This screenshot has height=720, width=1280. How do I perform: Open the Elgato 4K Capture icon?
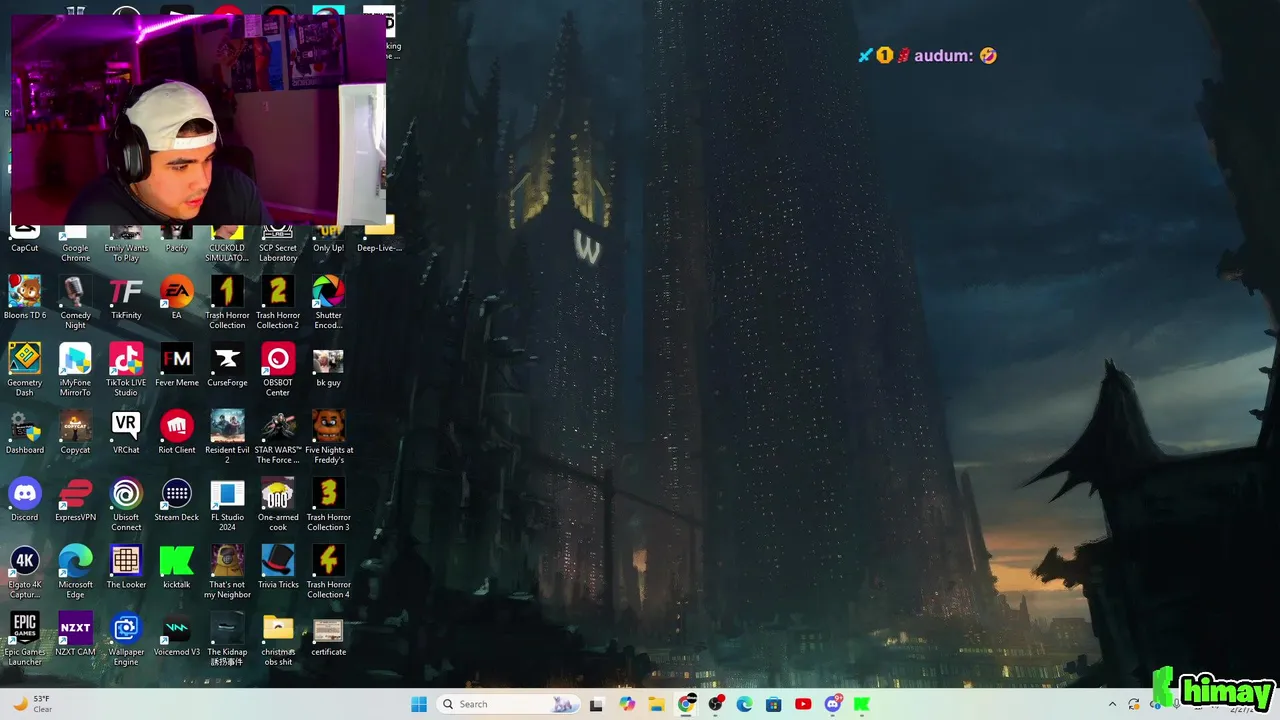[25, 561]
